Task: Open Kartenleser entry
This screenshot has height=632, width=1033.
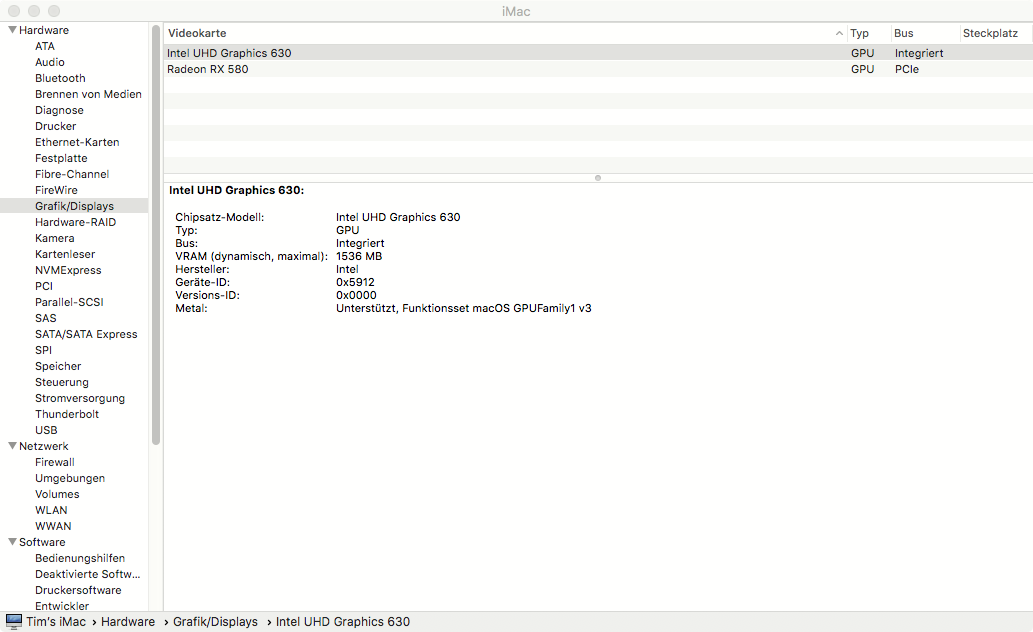Action: point(65,254)
